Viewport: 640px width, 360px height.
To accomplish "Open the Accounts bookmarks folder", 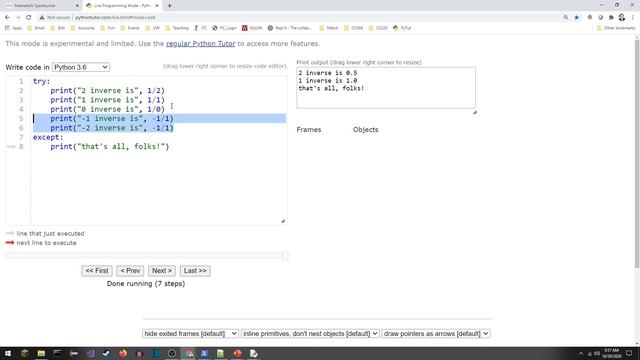I will click(83, 28).
